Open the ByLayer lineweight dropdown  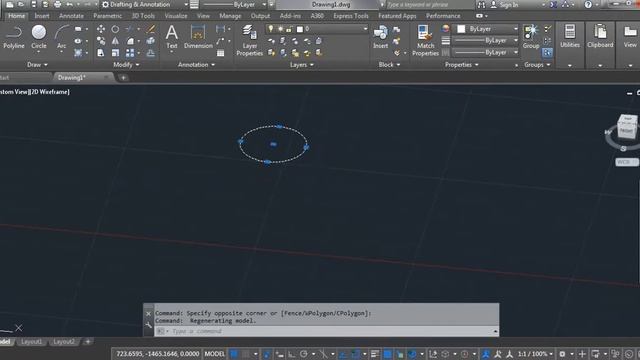click(x=486, y=40)
